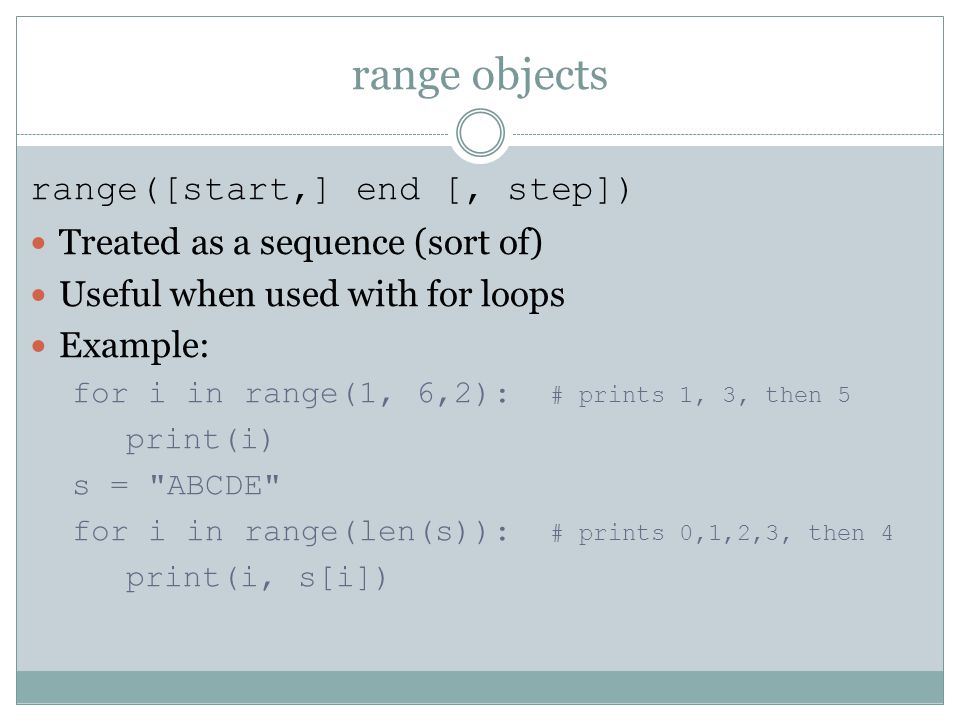The image size is (960, 720).
Task: Select the text 'Treated as a sequence (sort of)'
Action: pyautogui.click(x=301, y=242)
